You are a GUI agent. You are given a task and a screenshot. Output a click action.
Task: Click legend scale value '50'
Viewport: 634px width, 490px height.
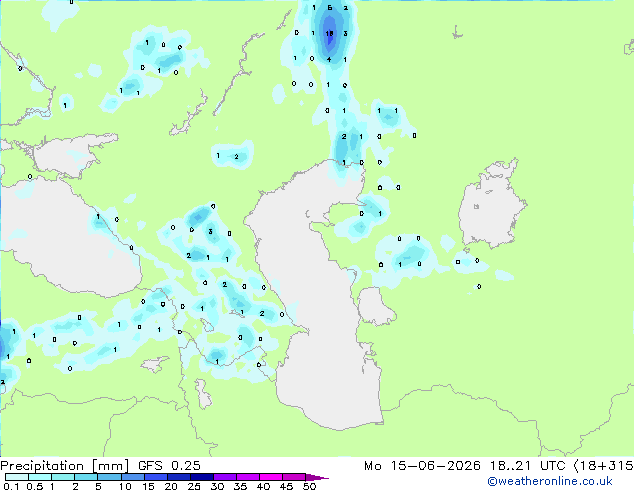click(310, 486)
